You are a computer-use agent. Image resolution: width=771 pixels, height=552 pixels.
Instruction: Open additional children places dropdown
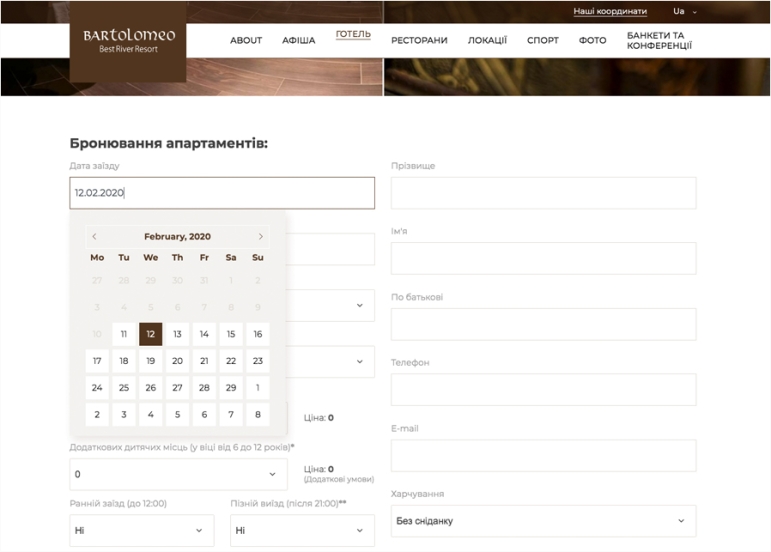(x=177, y=474)
